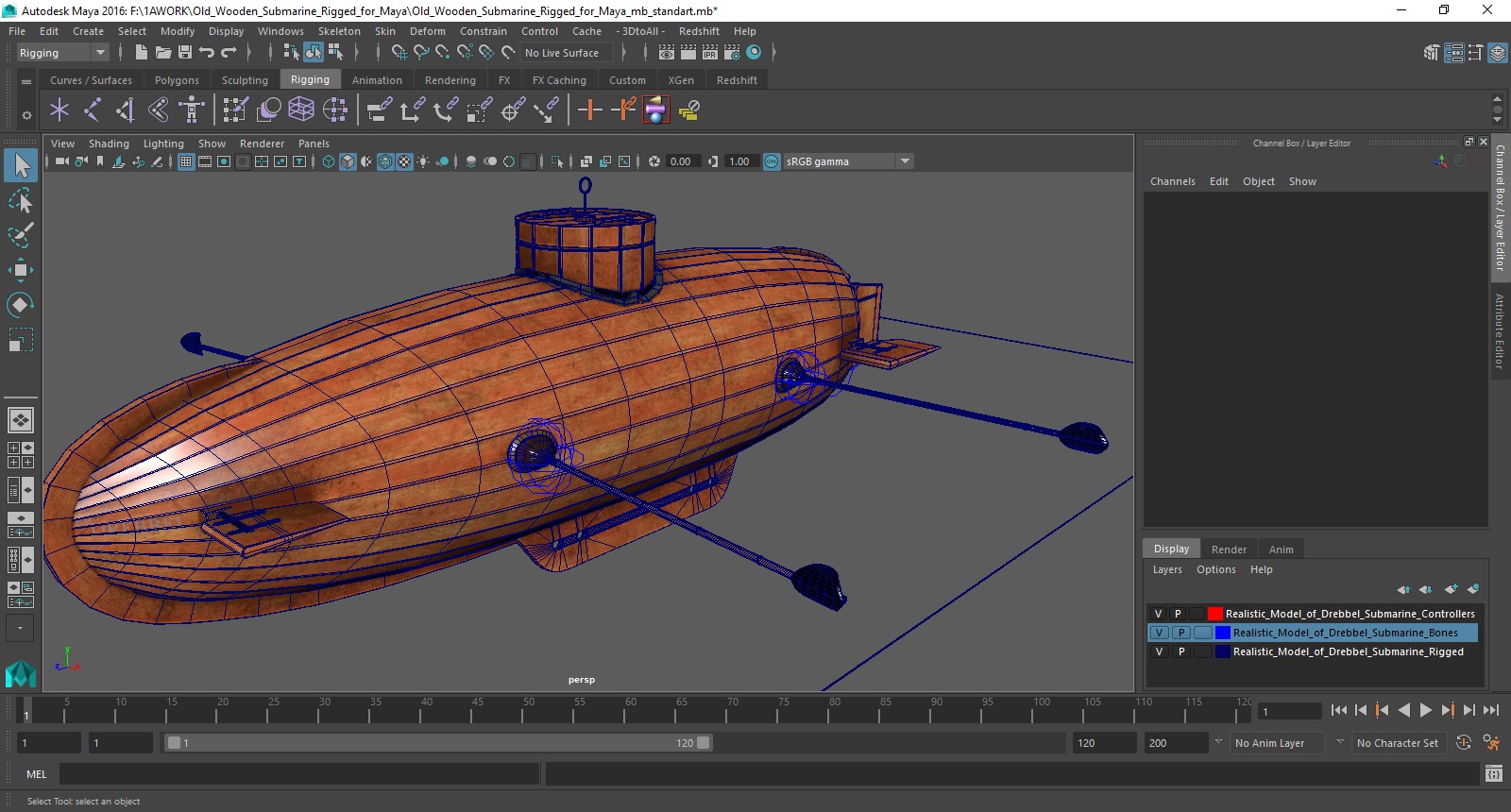The width and height of the screenshot is (1511, 812).
Task: Create a new empty layer icon
Action: click(1451, 589)
